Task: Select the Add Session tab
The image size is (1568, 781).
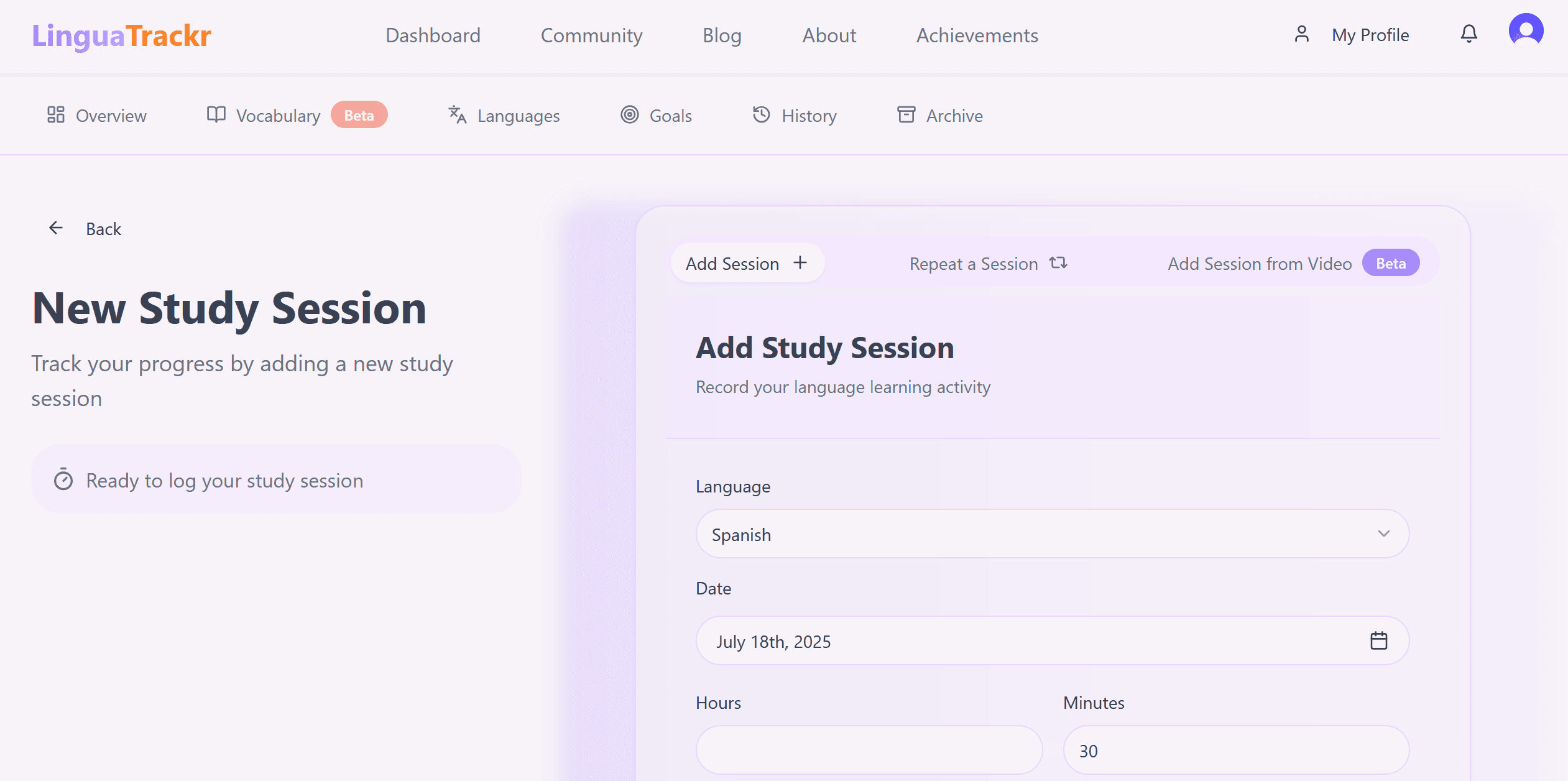Action: coord(746,264)
